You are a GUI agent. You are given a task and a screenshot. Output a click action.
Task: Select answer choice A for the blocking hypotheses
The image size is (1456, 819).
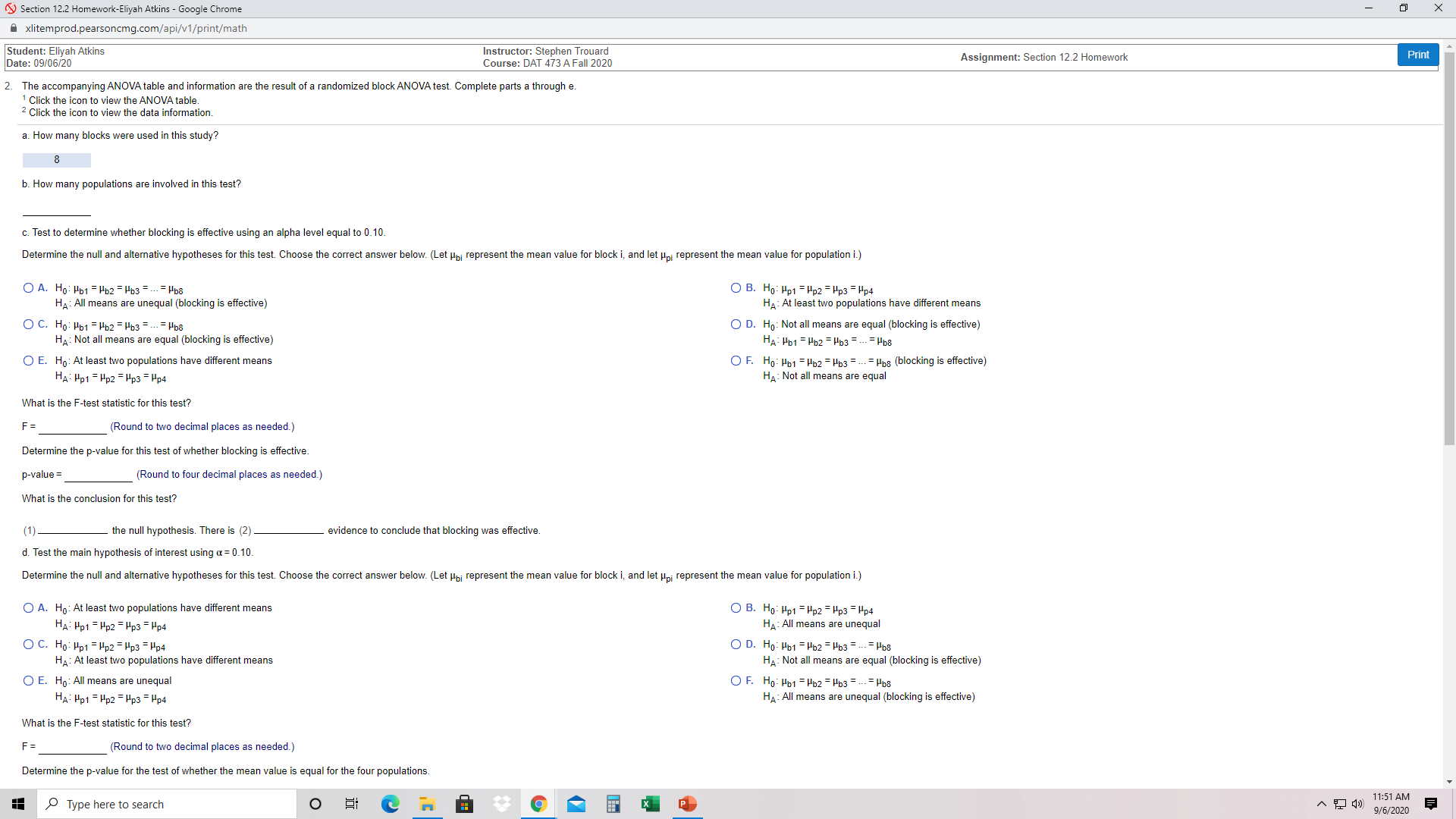pyautogui.click(x=27, y=287)
